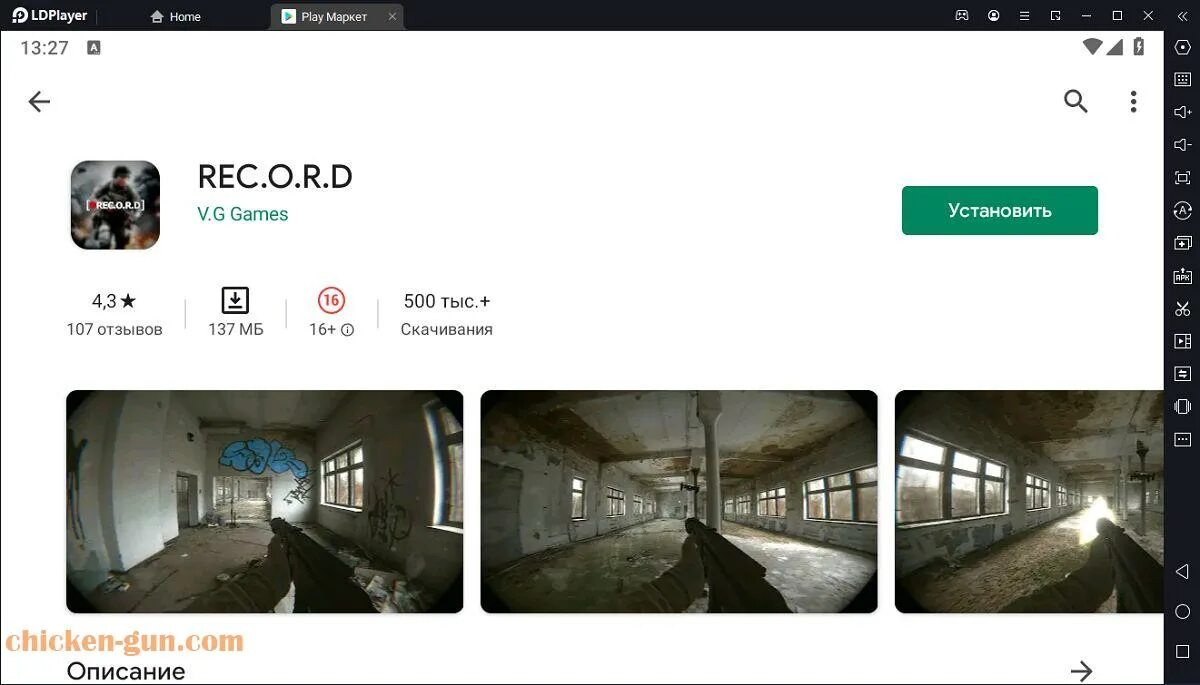Viewport: 1200px width, 685px height.
Task: Click the LDPlayer mini-window mode icon
Action: (1055, 16)
